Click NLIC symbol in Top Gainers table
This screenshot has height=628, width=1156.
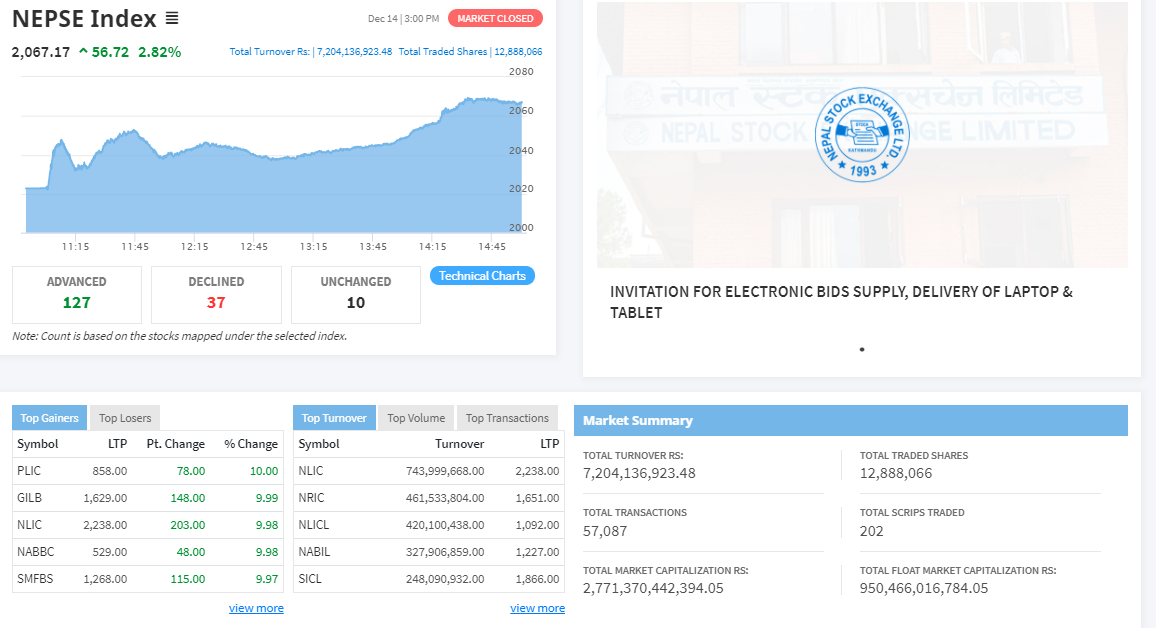coord(29,525)
